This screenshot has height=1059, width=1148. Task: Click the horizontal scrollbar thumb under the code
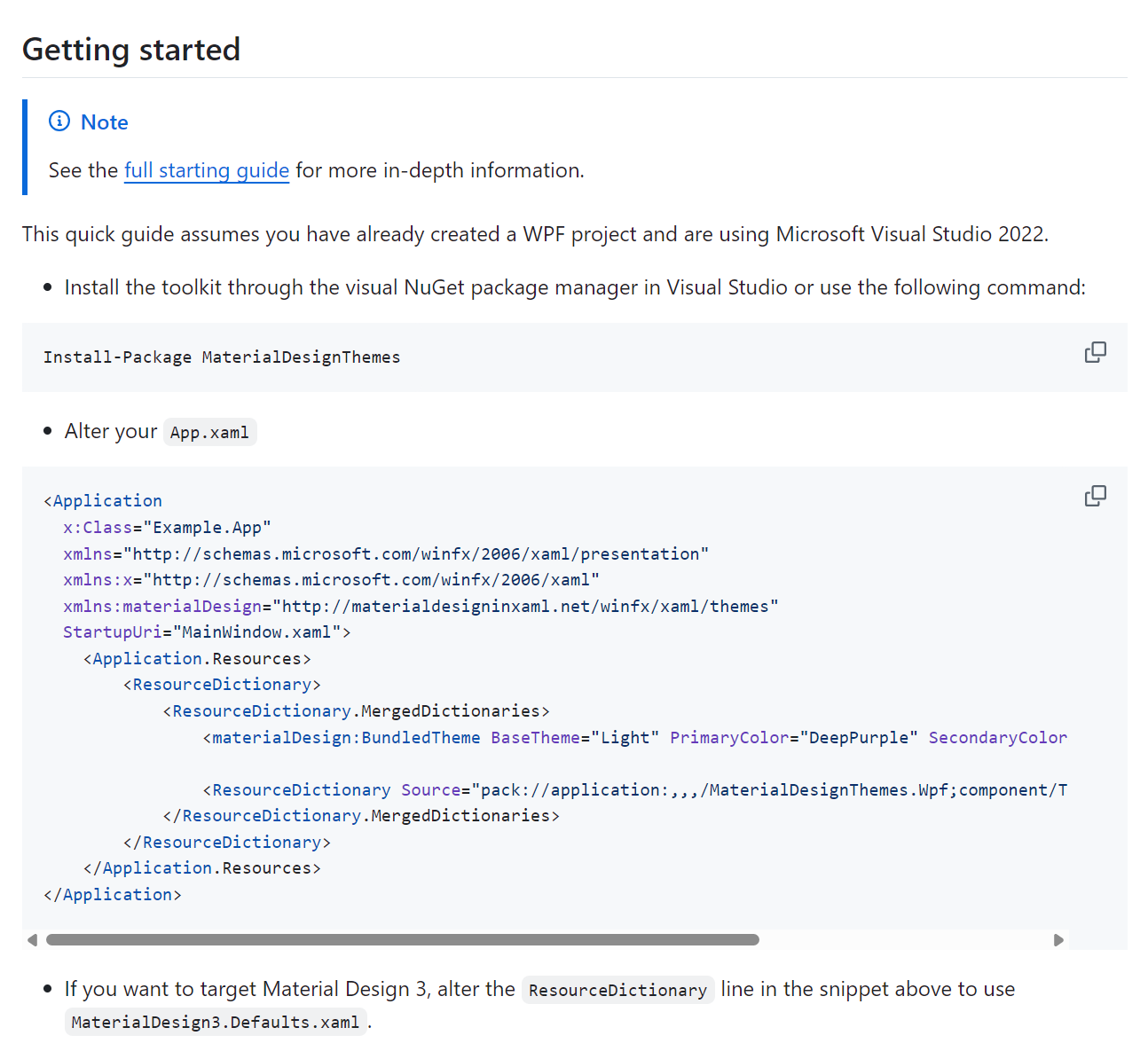pyautogui.click(x=402, y=940)
